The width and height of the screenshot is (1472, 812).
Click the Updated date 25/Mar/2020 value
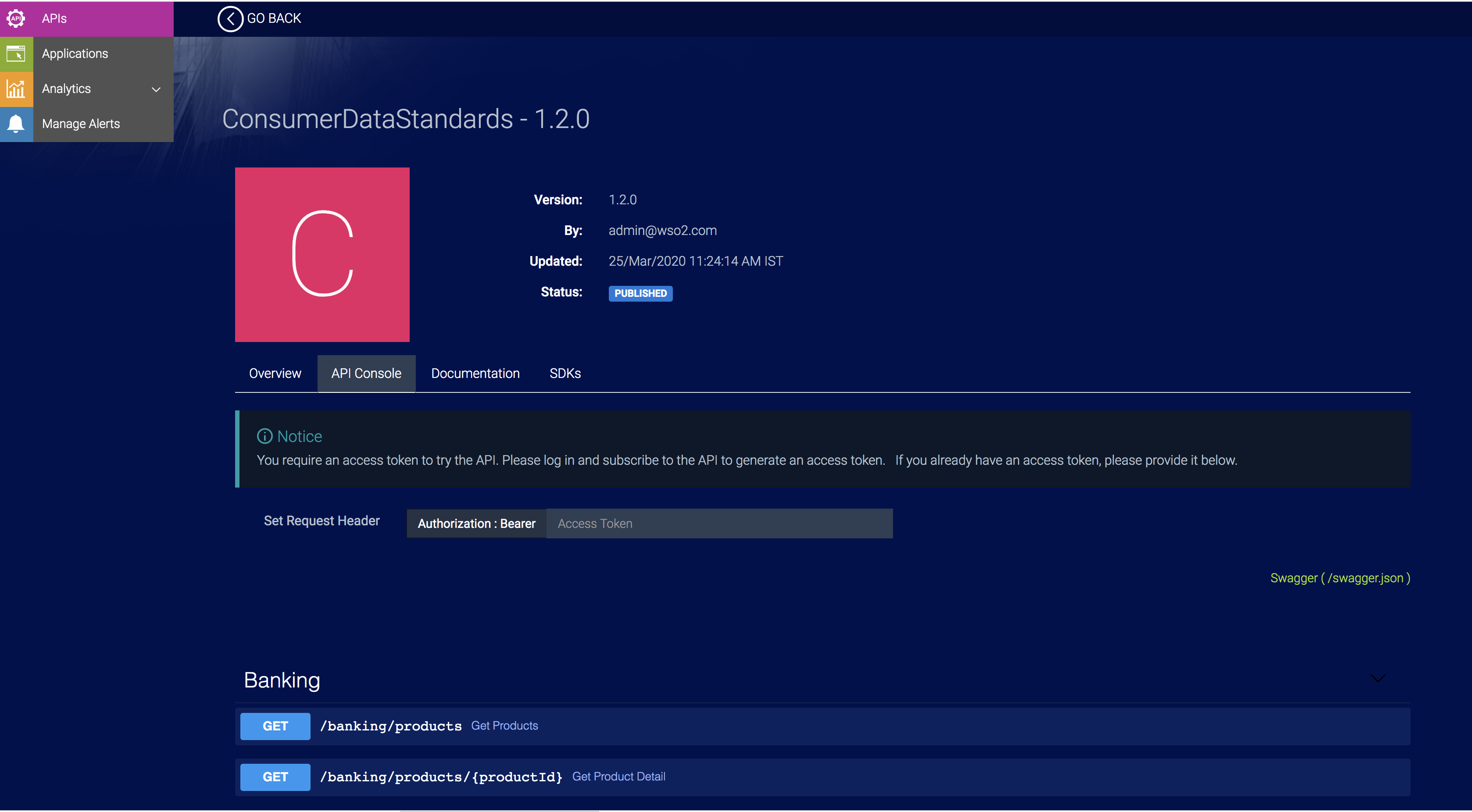[696, 261]
